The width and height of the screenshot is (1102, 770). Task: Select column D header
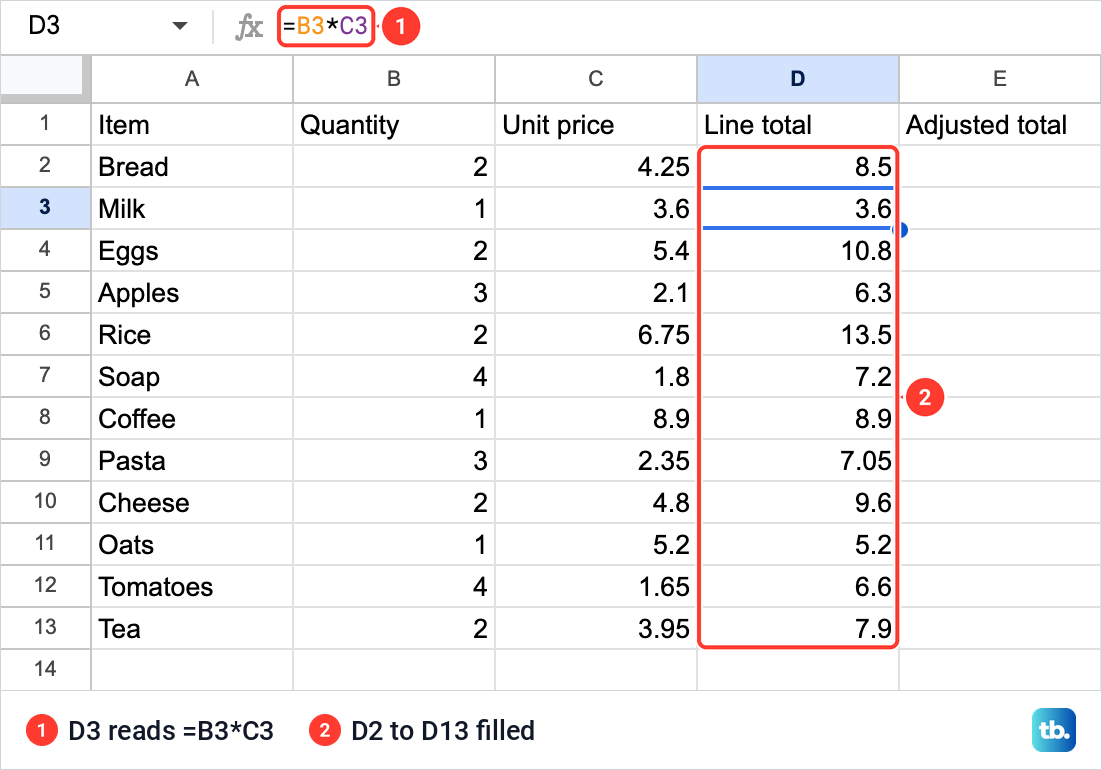[x=798, y=79]
